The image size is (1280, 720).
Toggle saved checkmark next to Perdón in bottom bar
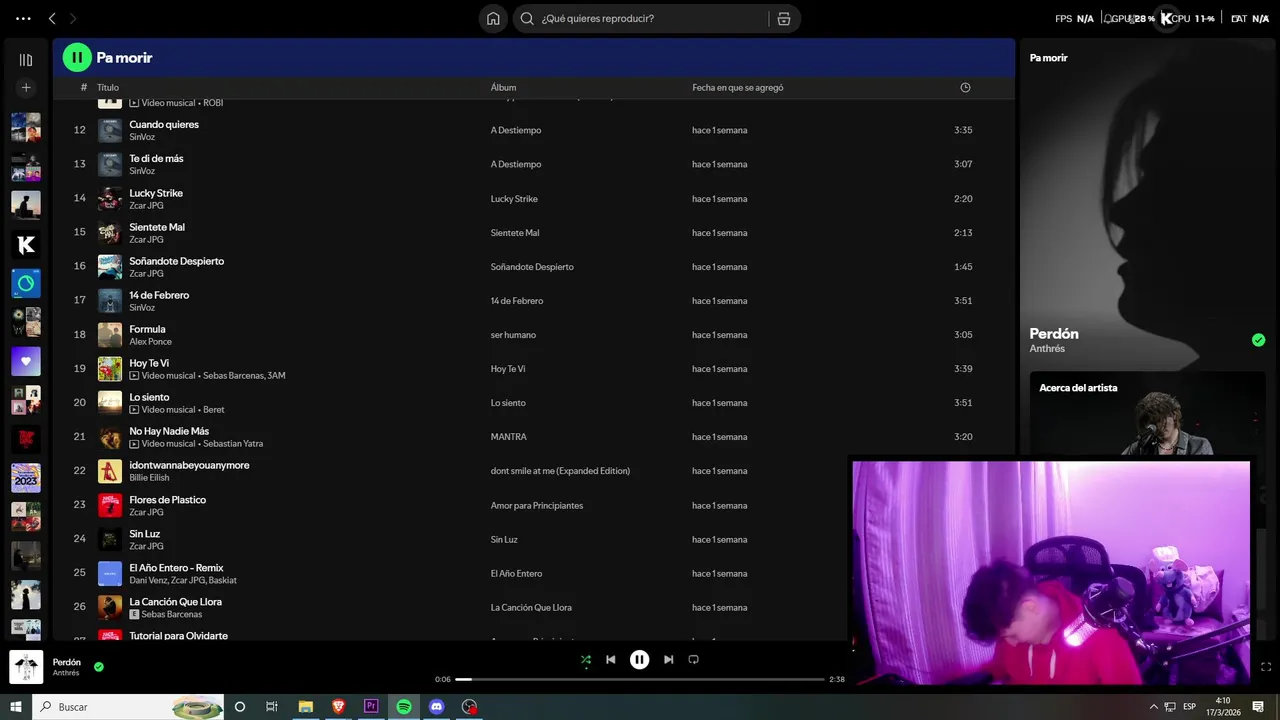(x=99, y=666)
